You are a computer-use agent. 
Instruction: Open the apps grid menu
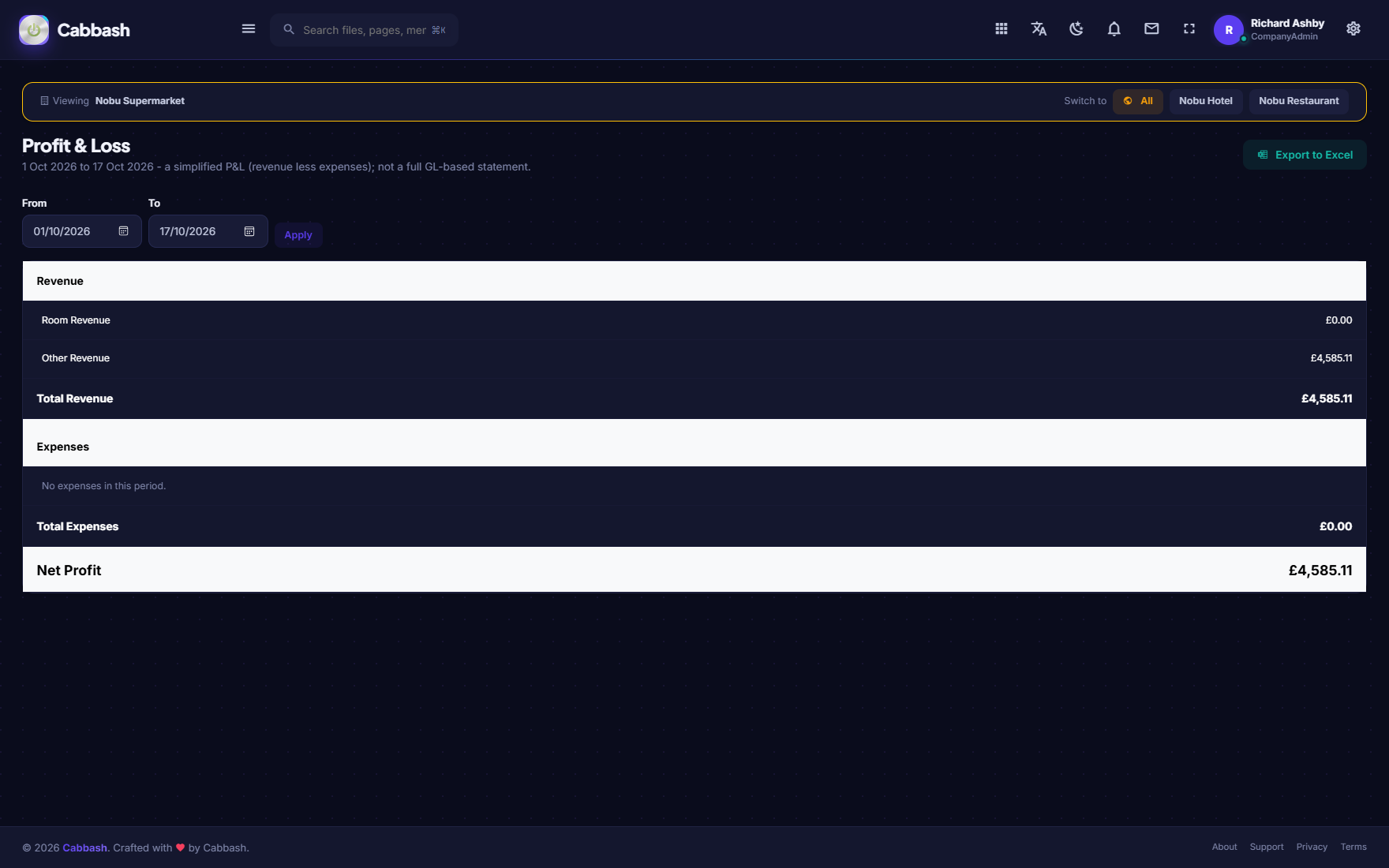(x=1002, y=29)
